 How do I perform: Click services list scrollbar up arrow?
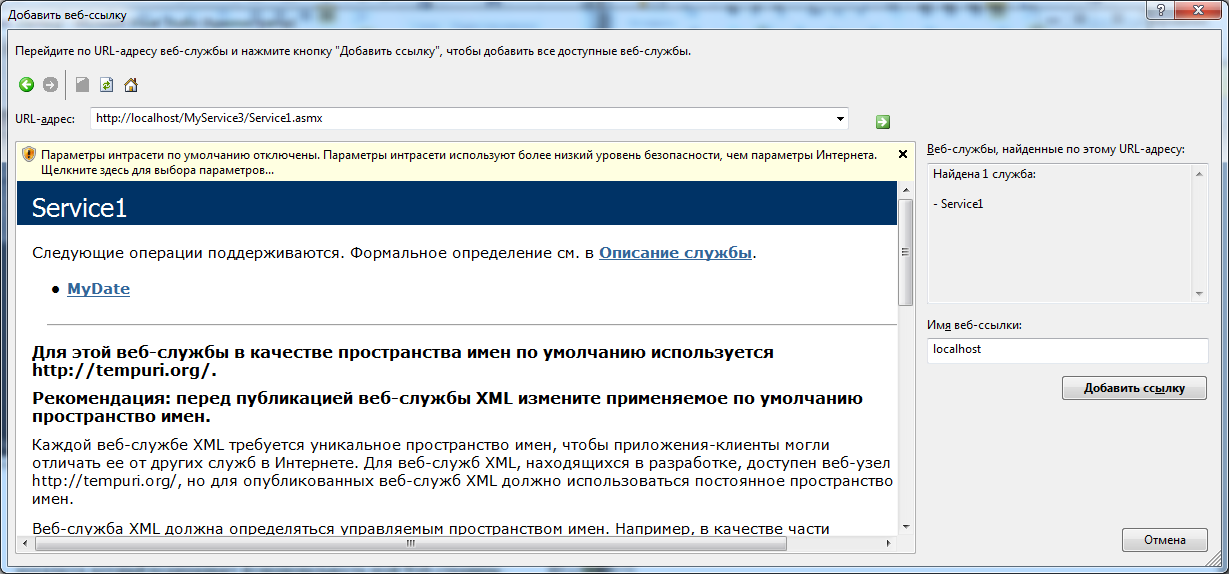coord(1200,172)
